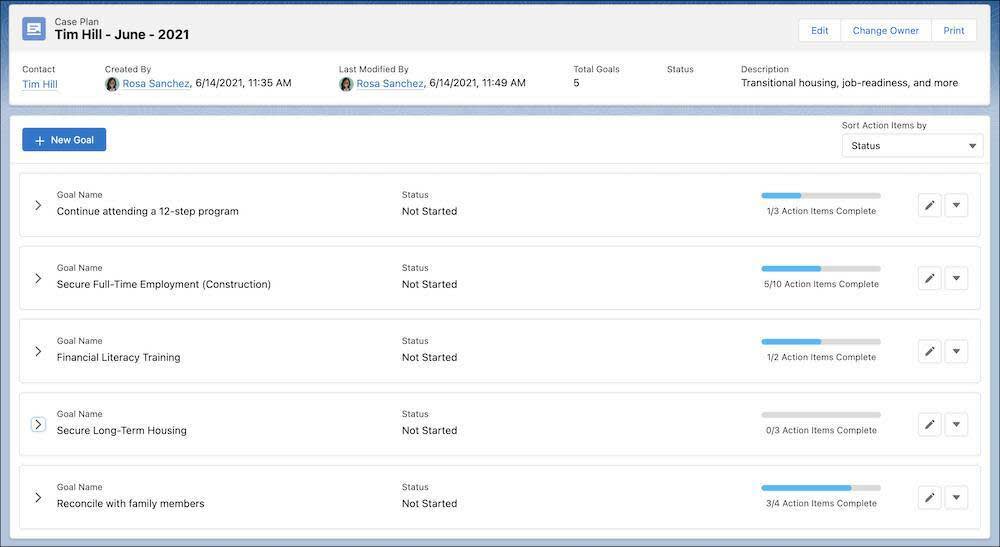The height and width of the screenshot is (547, 1000).
Task: Edit Financial Literacy Training goal via pencil icon
Action: tap(930, 351)
